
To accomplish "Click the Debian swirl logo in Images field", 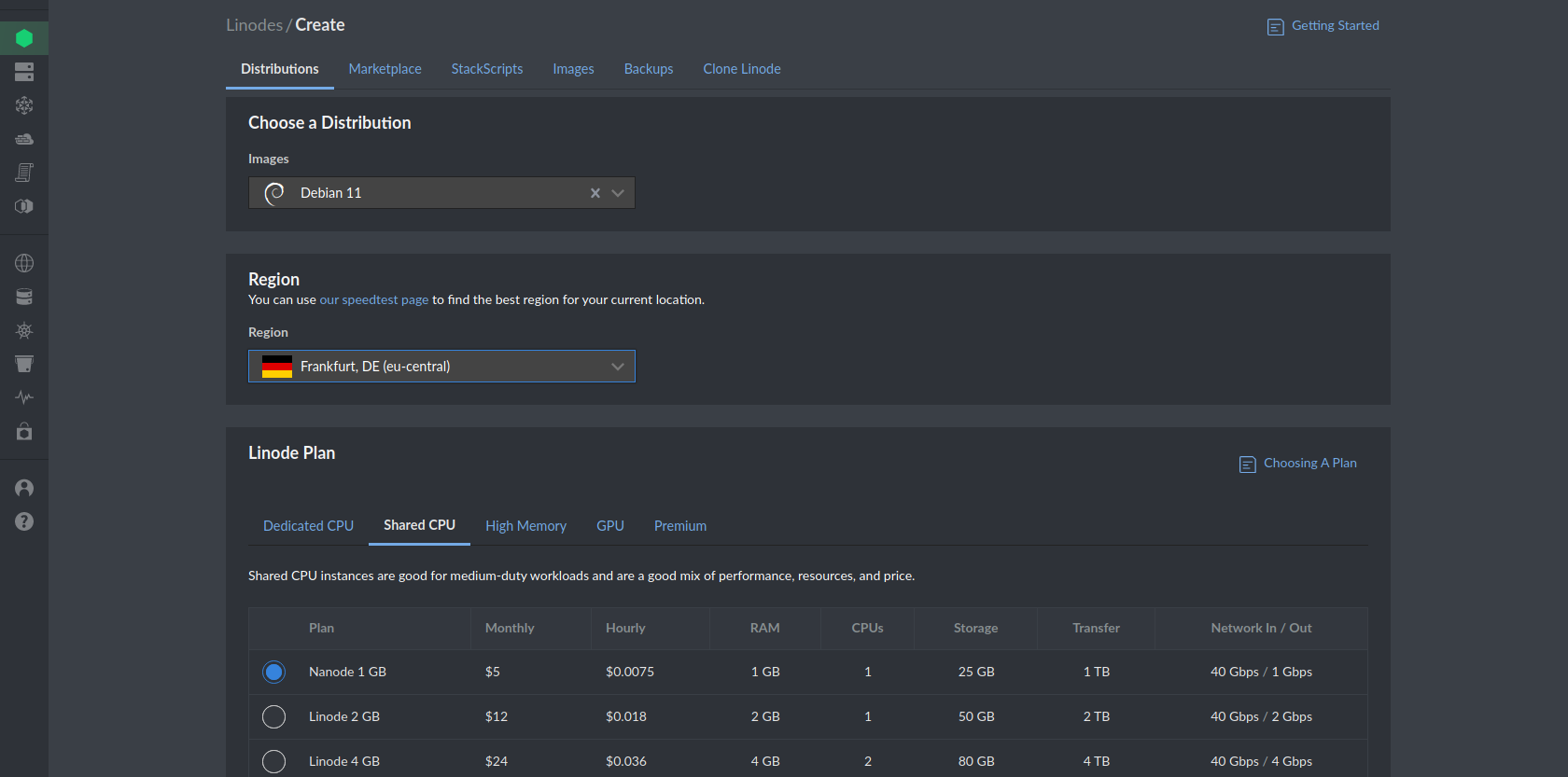I will point(274,193).
